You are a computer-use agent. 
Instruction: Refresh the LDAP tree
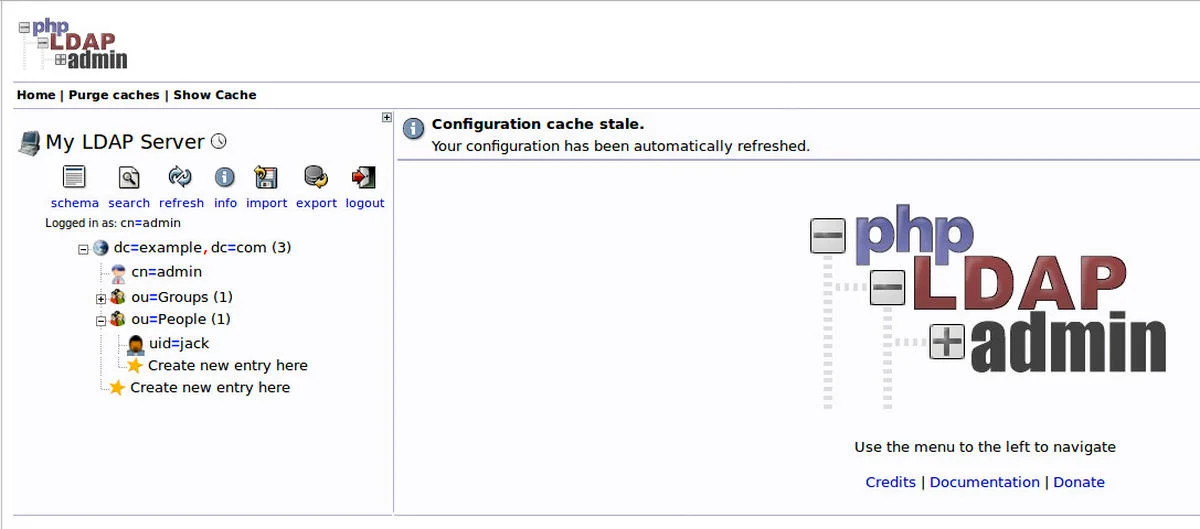[x=180, y=178]
